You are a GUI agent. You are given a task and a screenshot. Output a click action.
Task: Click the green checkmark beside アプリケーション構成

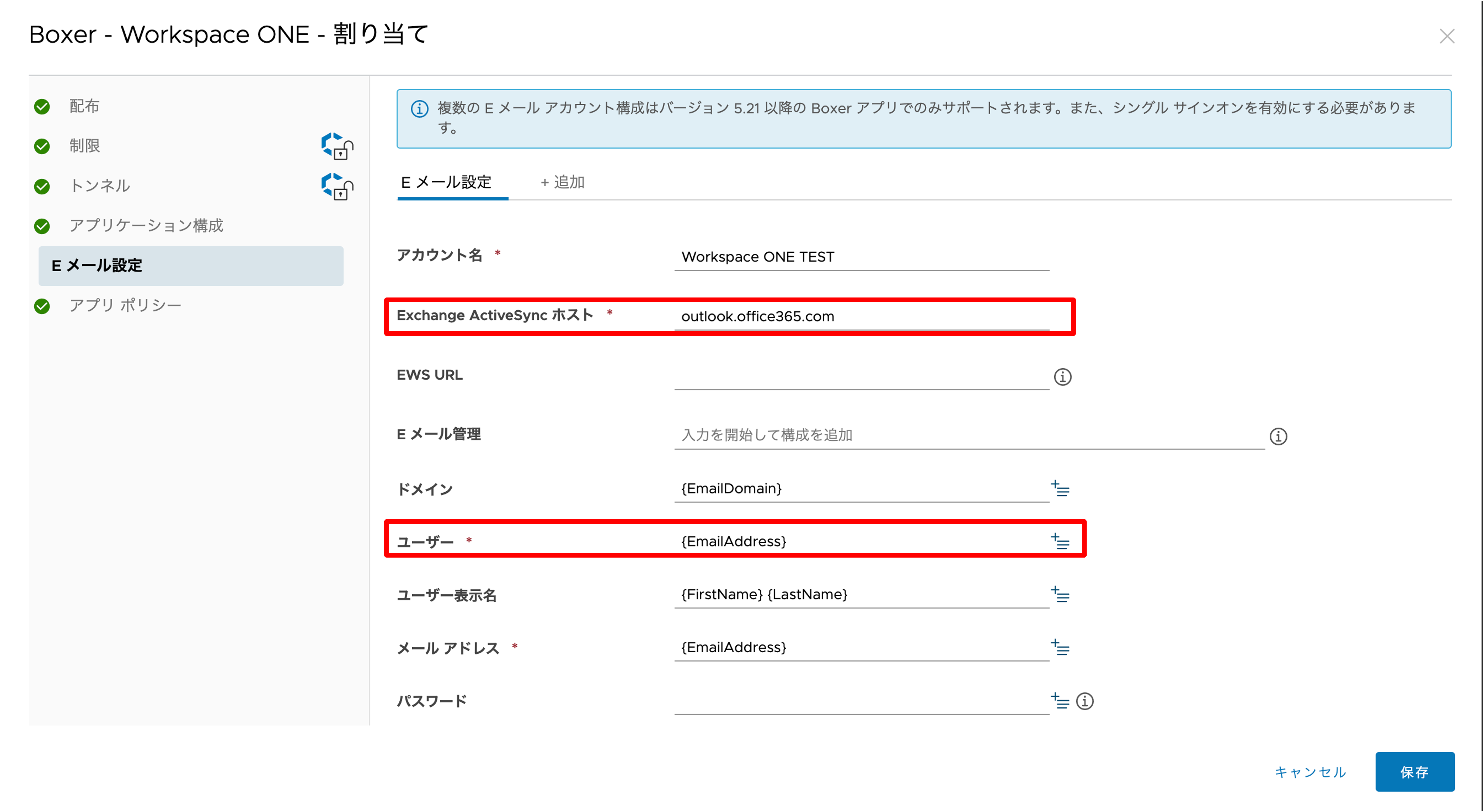[42, 226]
